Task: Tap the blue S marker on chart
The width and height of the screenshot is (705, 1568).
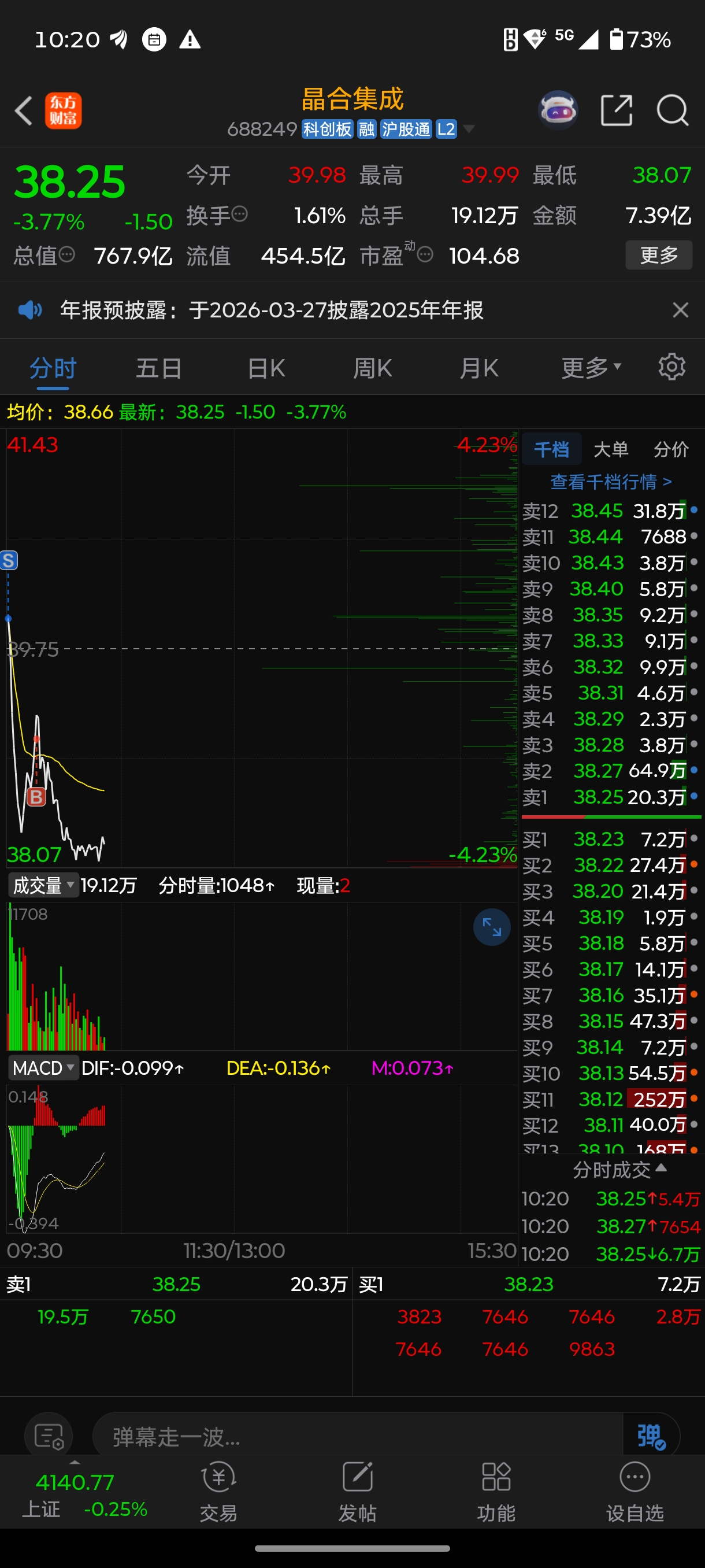Action: pyautogui.click(x=9, y=560)
